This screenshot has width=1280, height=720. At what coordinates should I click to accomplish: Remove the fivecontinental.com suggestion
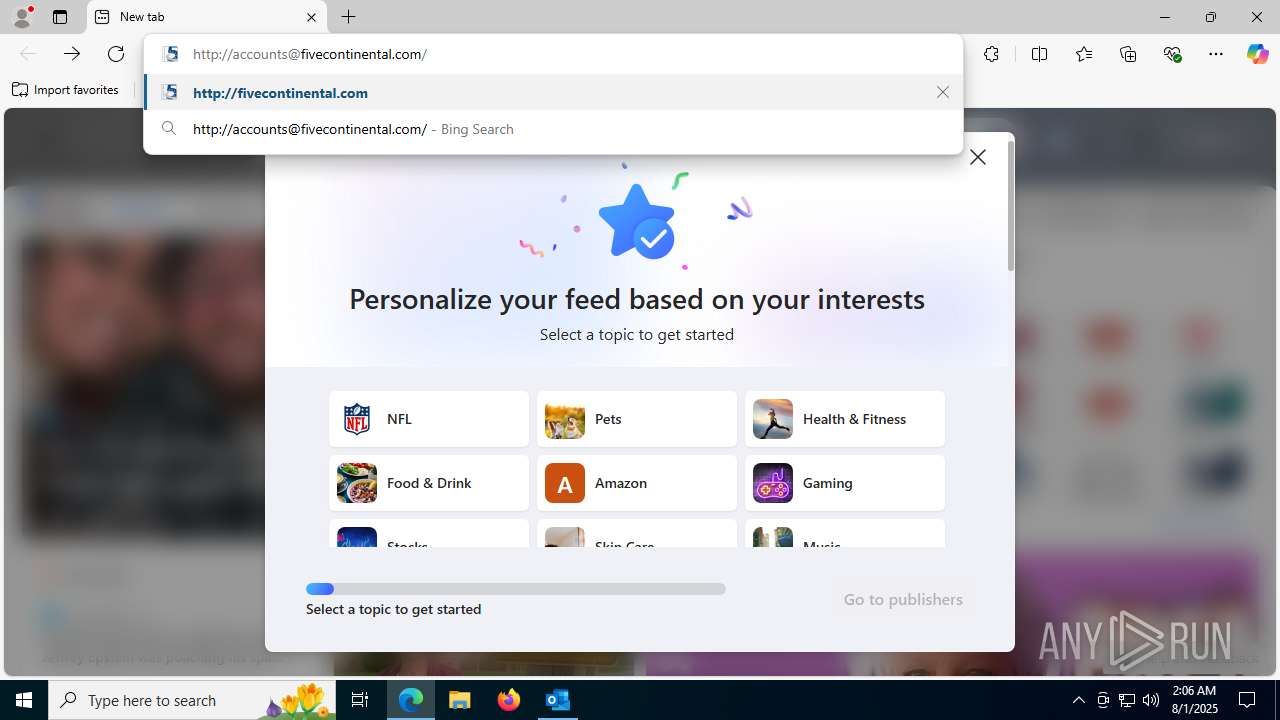(x=942, y=92)
